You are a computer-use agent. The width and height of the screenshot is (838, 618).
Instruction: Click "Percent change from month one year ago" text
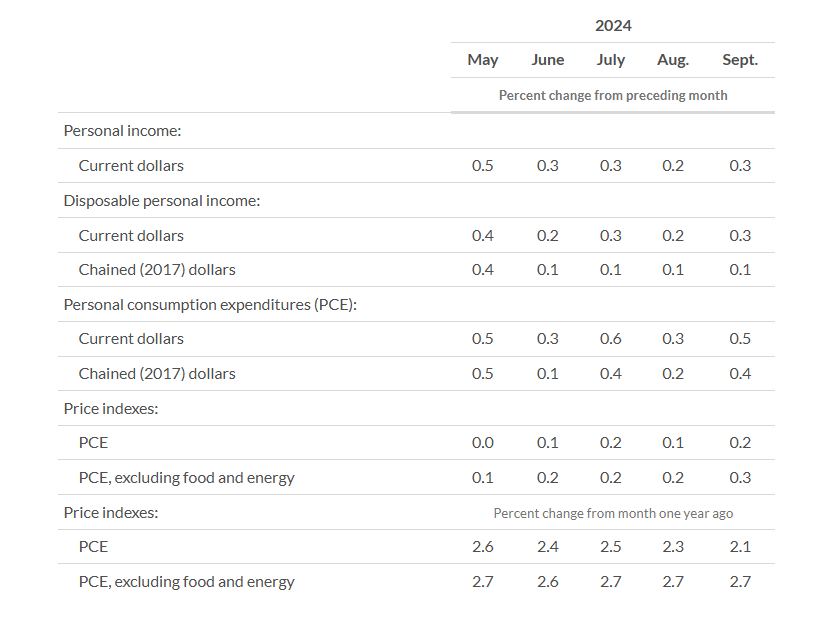click(x=613, y=513)
